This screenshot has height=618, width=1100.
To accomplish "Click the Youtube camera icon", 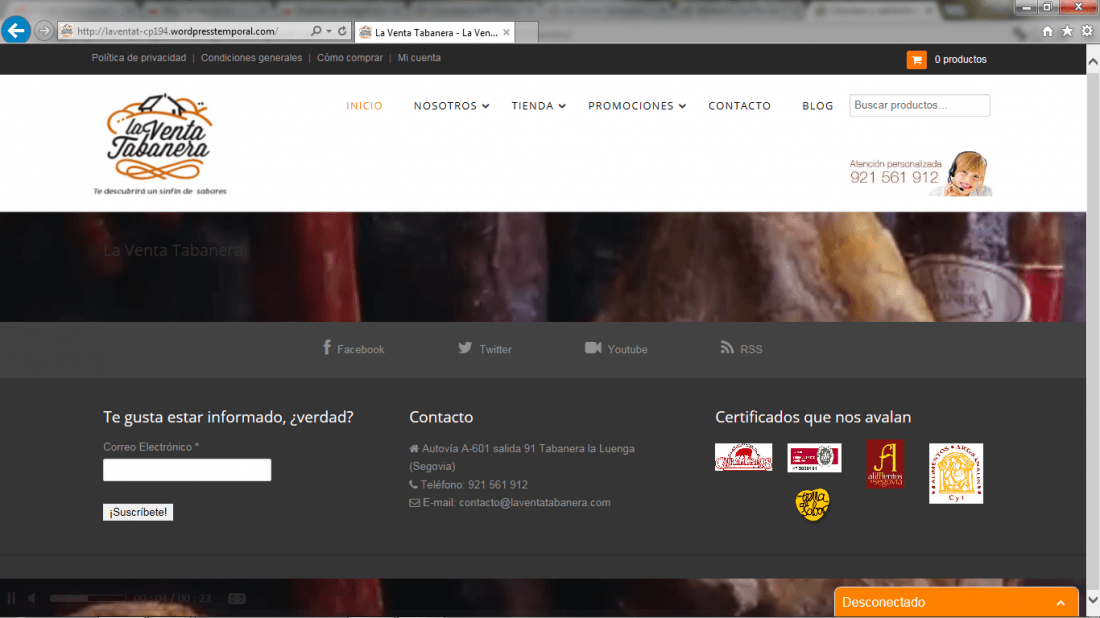I will 593,348.
